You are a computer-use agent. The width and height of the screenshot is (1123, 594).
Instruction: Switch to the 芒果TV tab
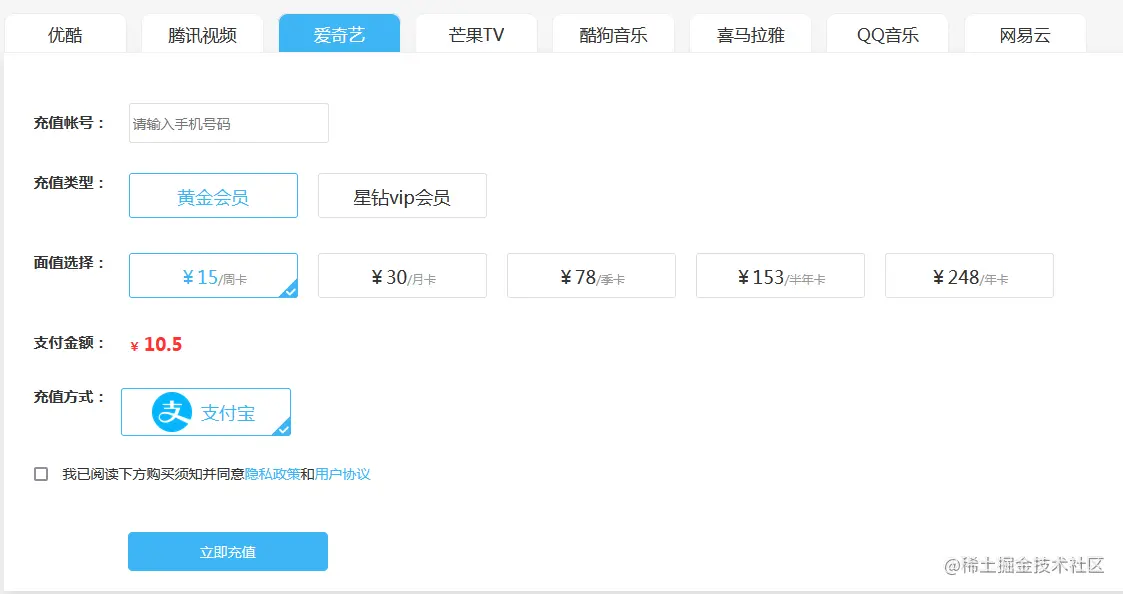click(x=476, y=34)
